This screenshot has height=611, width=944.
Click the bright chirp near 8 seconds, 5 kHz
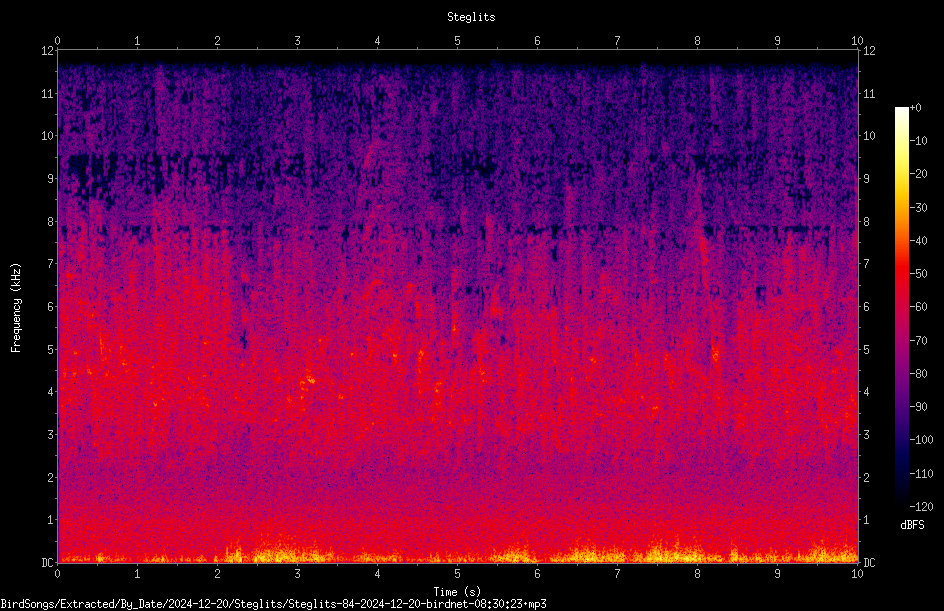(x=715, y=355)
